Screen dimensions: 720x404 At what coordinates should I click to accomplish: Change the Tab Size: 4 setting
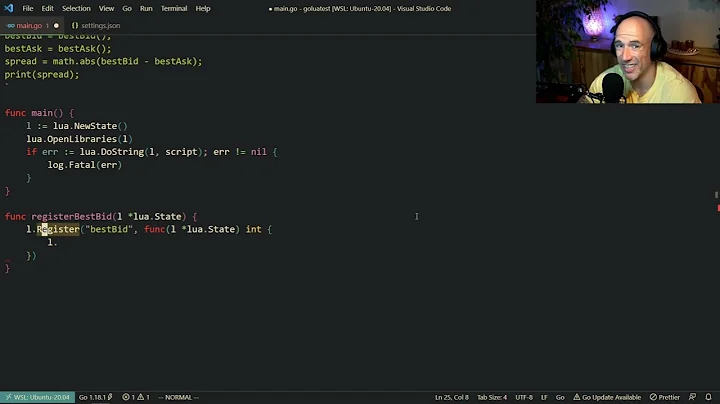tap(492, 397)
